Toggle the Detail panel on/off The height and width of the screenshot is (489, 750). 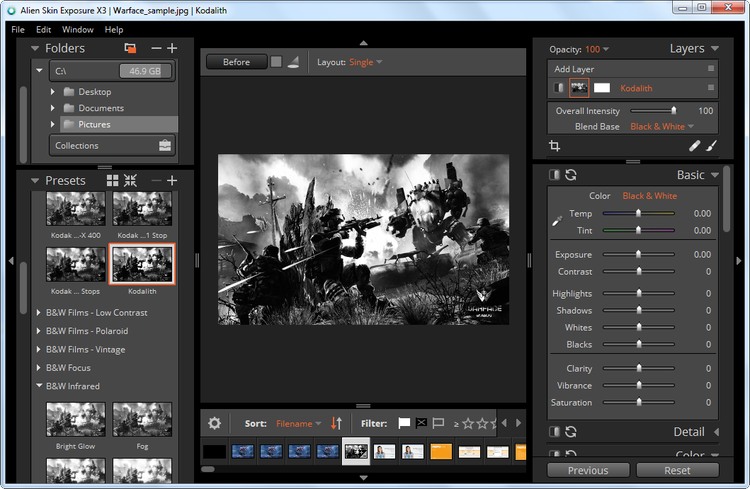tap(553, 432)
